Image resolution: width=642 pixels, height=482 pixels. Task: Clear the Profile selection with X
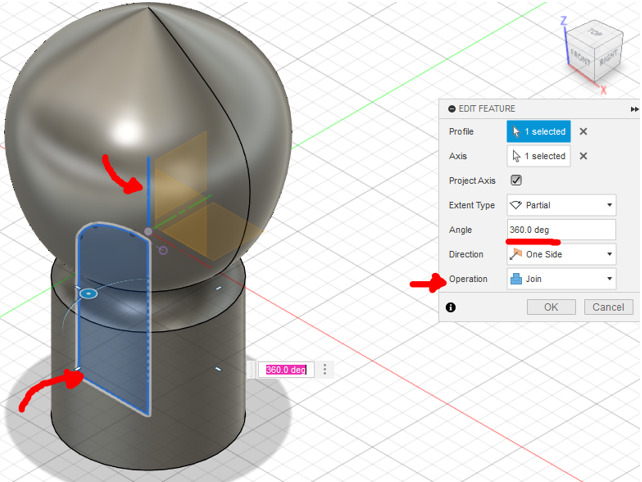(583, 131)
